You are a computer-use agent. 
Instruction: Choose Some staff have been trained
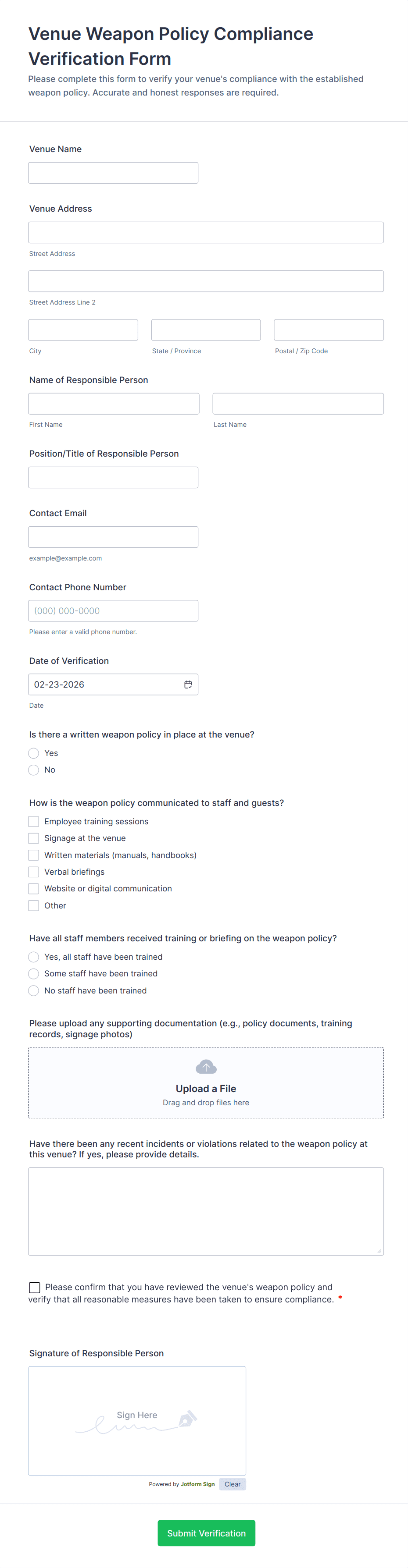[x=33, y=974]
